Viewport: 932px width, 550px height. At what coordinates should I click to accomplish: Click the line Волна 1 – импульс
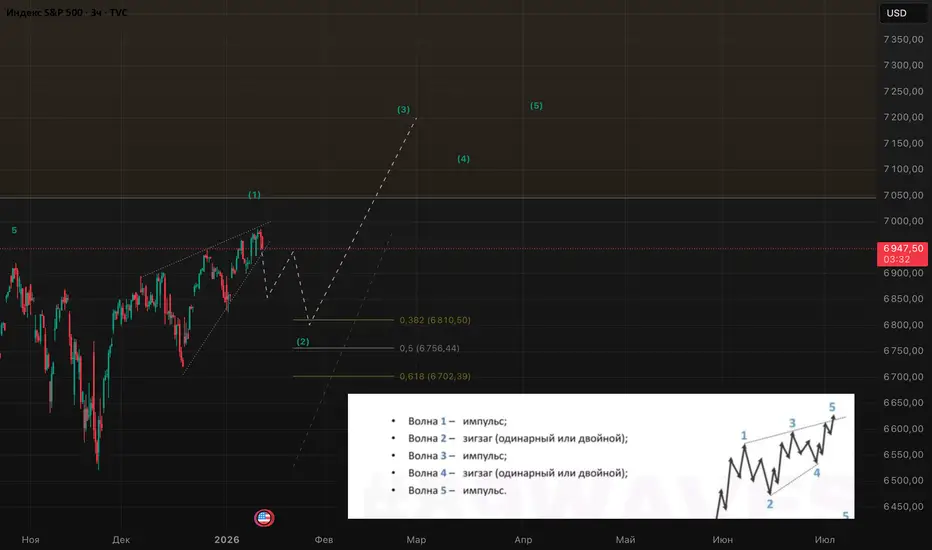457,421
